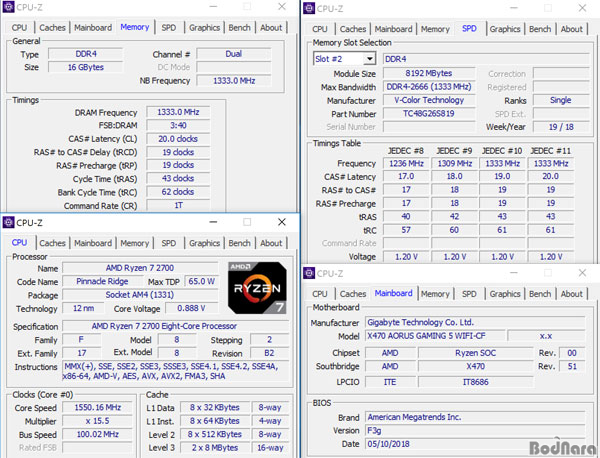Close the CPU-Z SPD window
This screenshot has width=600, height=458.
point(582,8)
